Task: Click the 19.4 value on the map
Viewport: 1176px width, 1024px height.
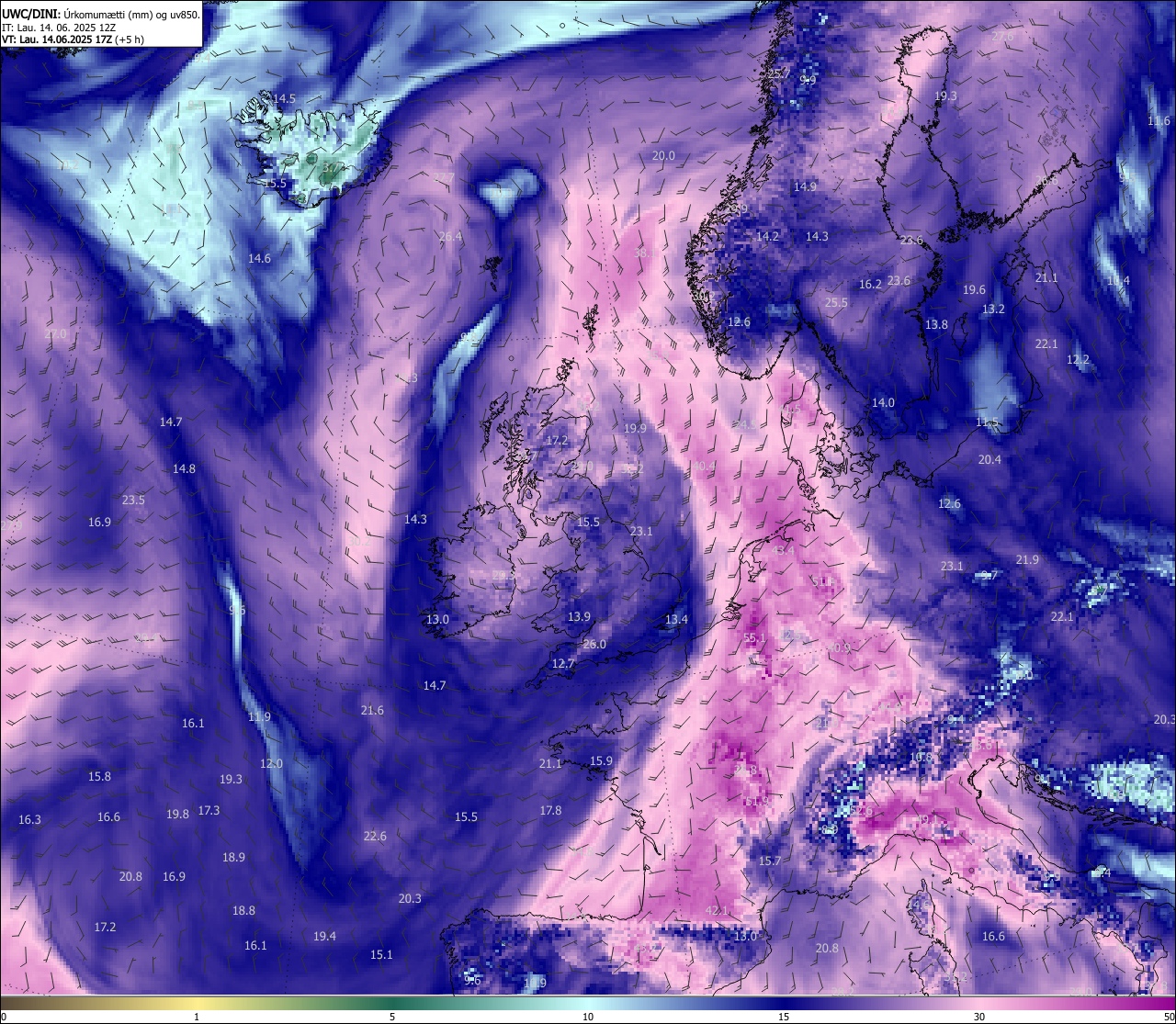Action: pos(324,937)
